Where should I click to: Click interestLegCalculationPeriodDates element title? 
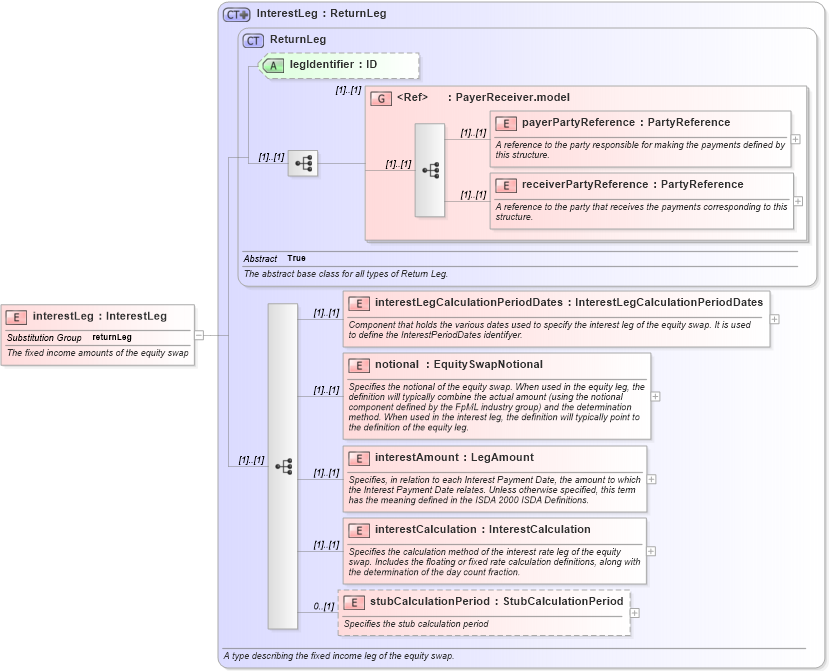(569, 302)
